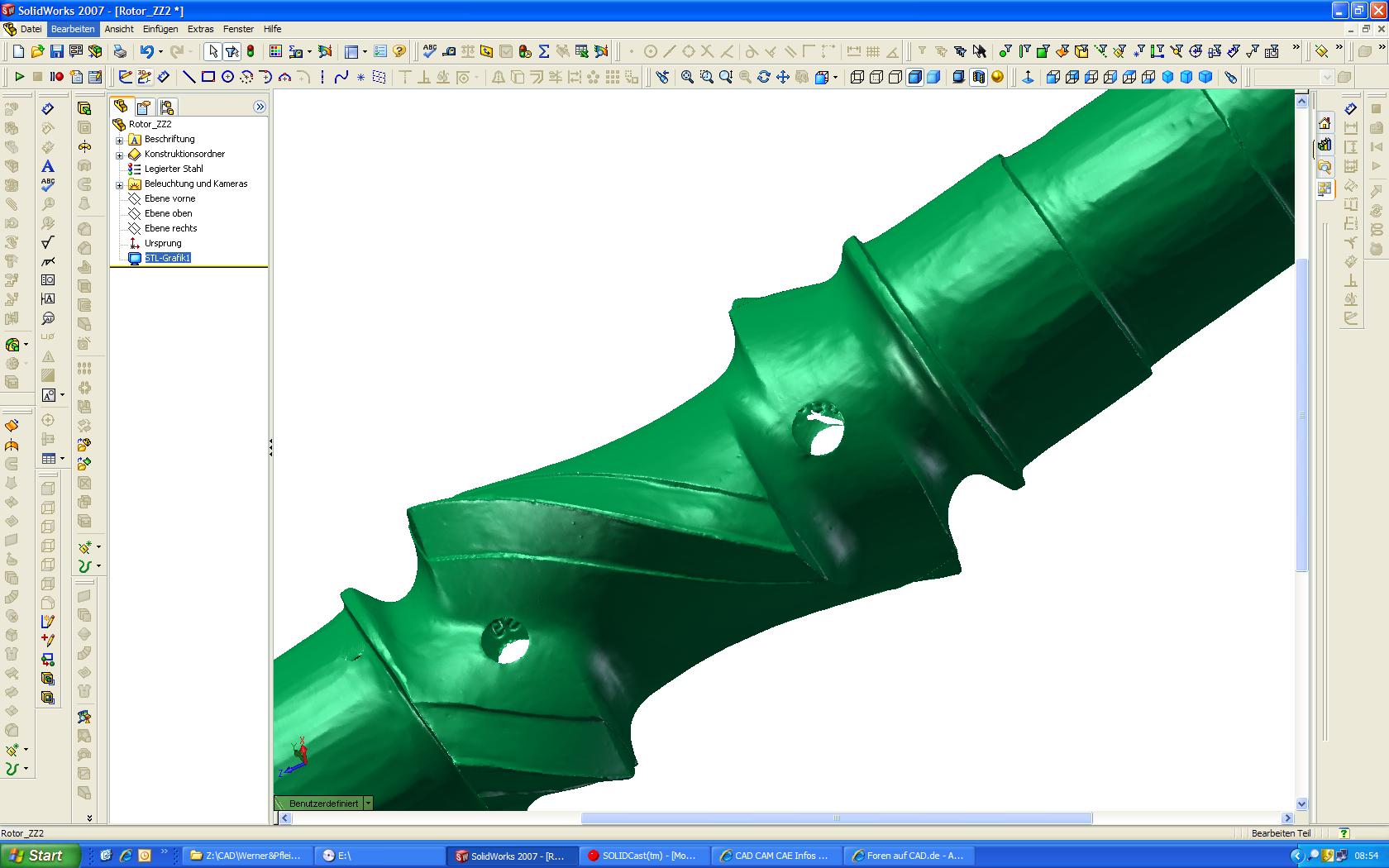Click the vertical scrollbar down arrow
1389x868 pixels.
tap(1301, 804)
